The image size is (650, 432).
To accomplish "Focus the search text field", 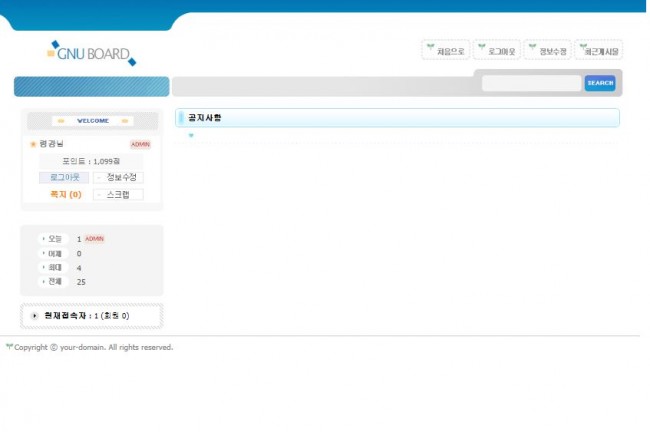I will [531, 83].
